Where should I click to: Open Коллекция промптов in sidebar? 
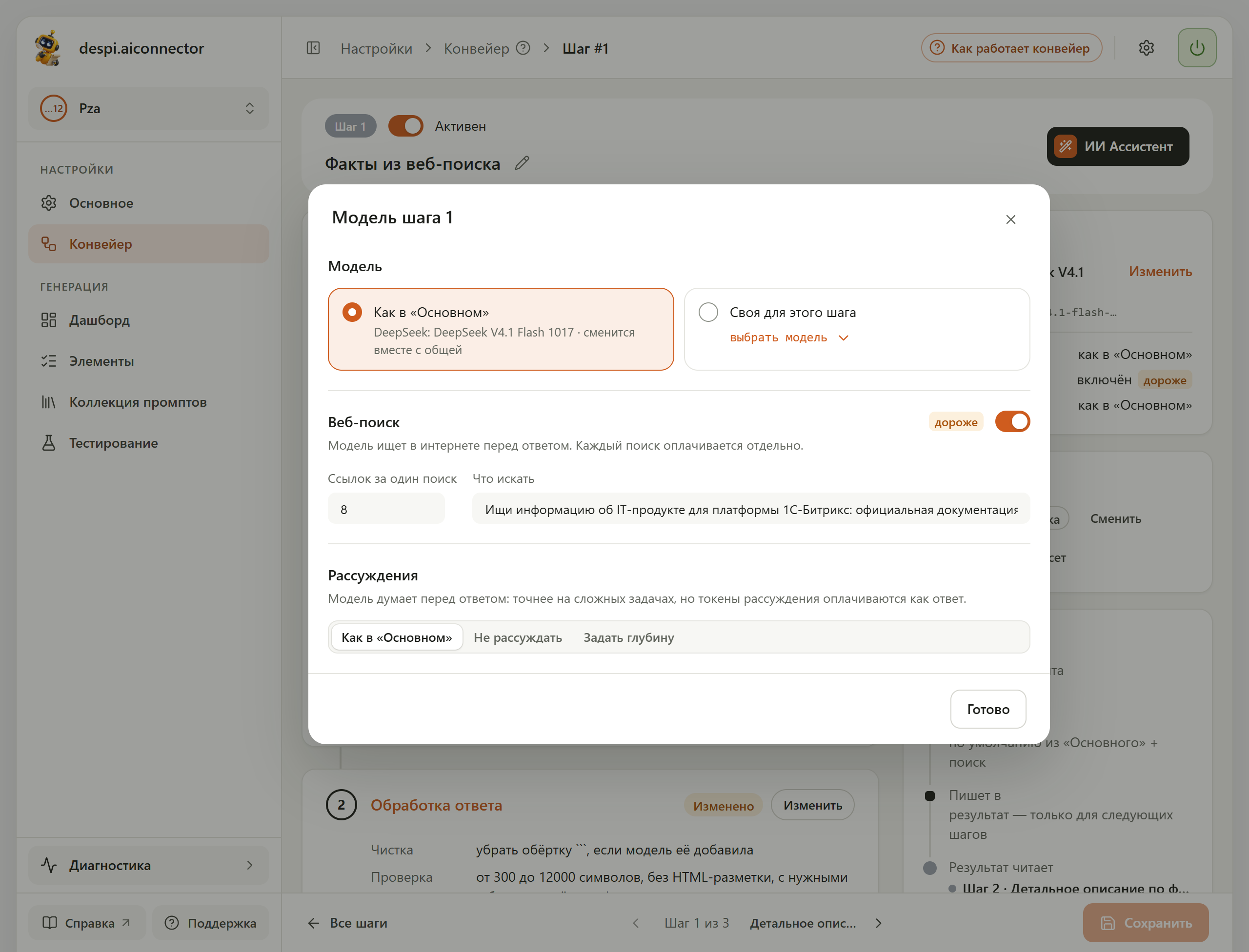pyautogui.click(x=148, y=402)
